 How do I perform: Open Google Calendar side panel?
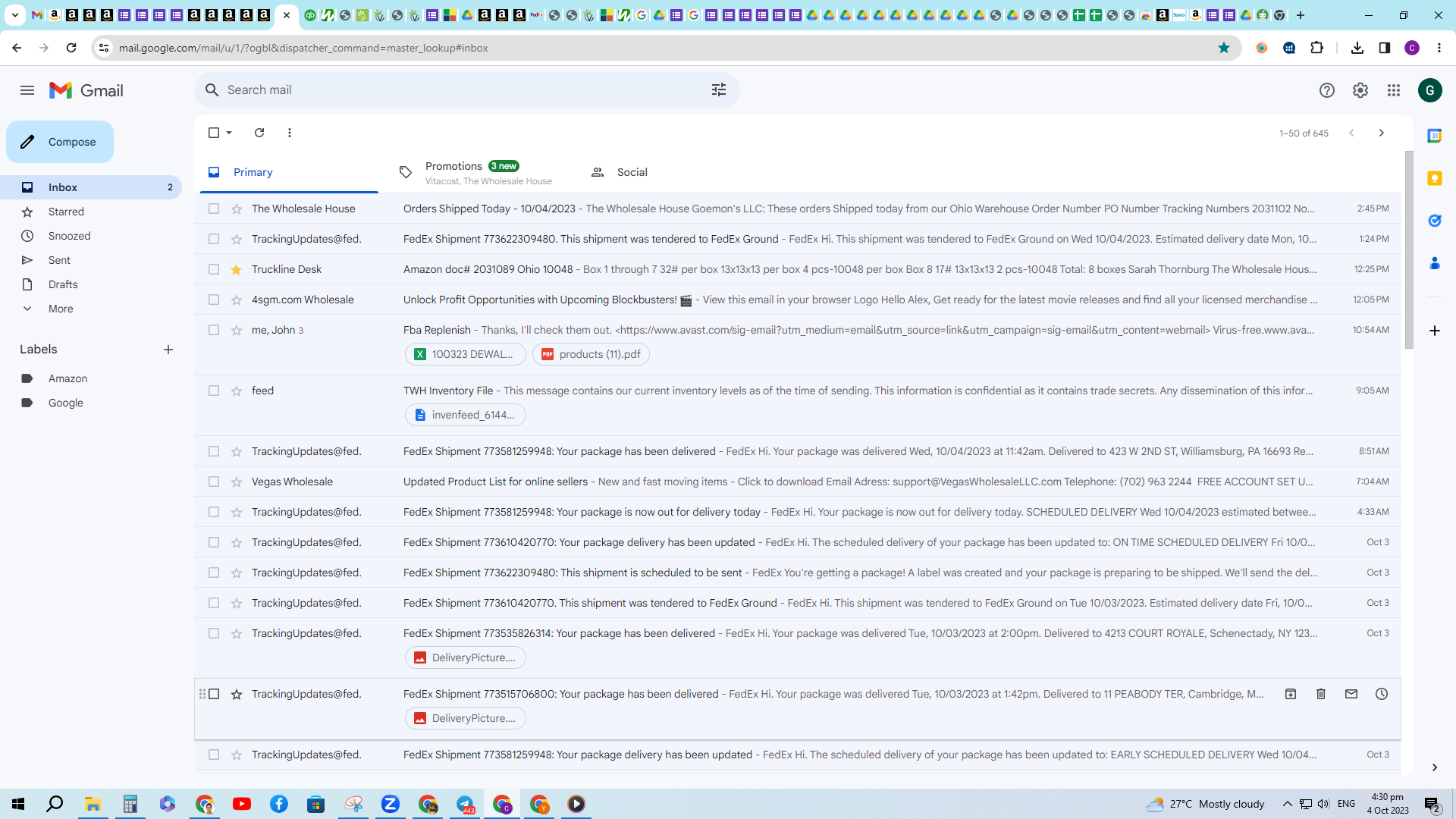point(1435,136)
